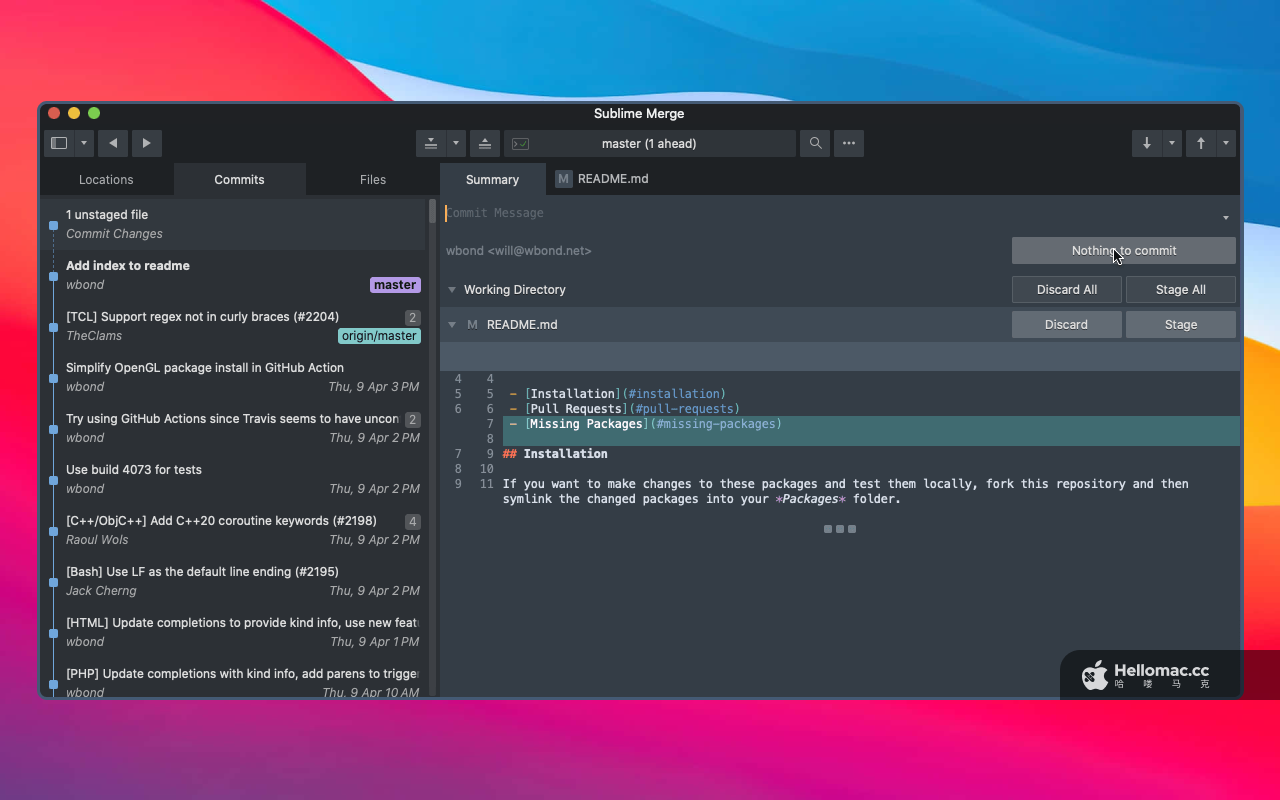The width and height of the screenshot is (1280, 800).
Task: Click the commit list scrollbar
Action: pyautogui.click(x=432, y=211)
